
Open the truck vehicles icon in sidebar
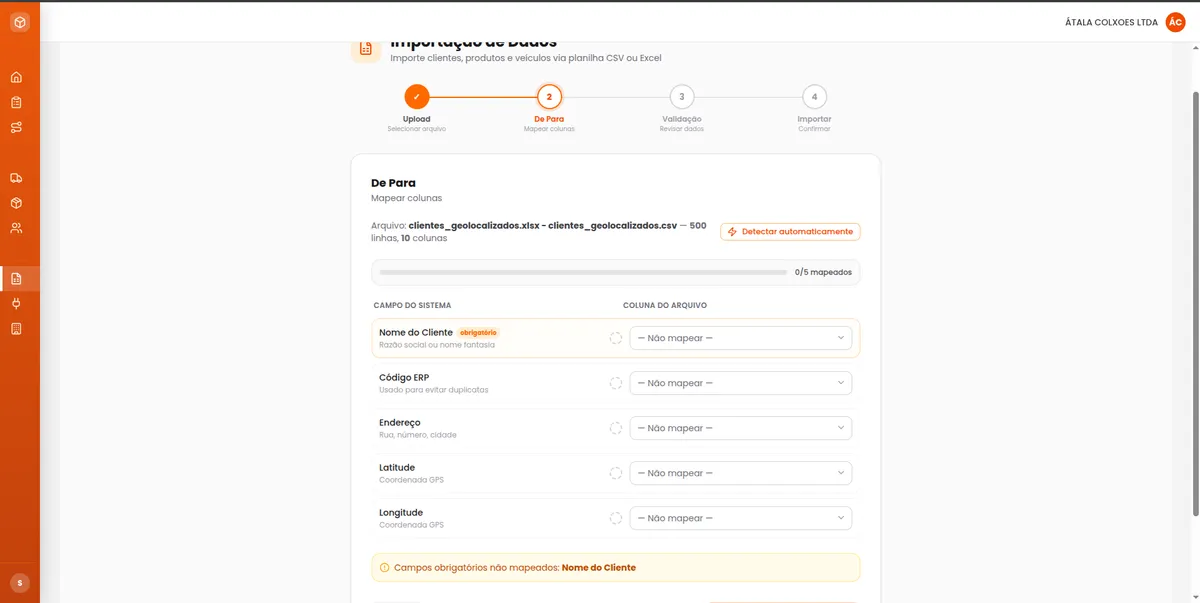coord(16,178)
